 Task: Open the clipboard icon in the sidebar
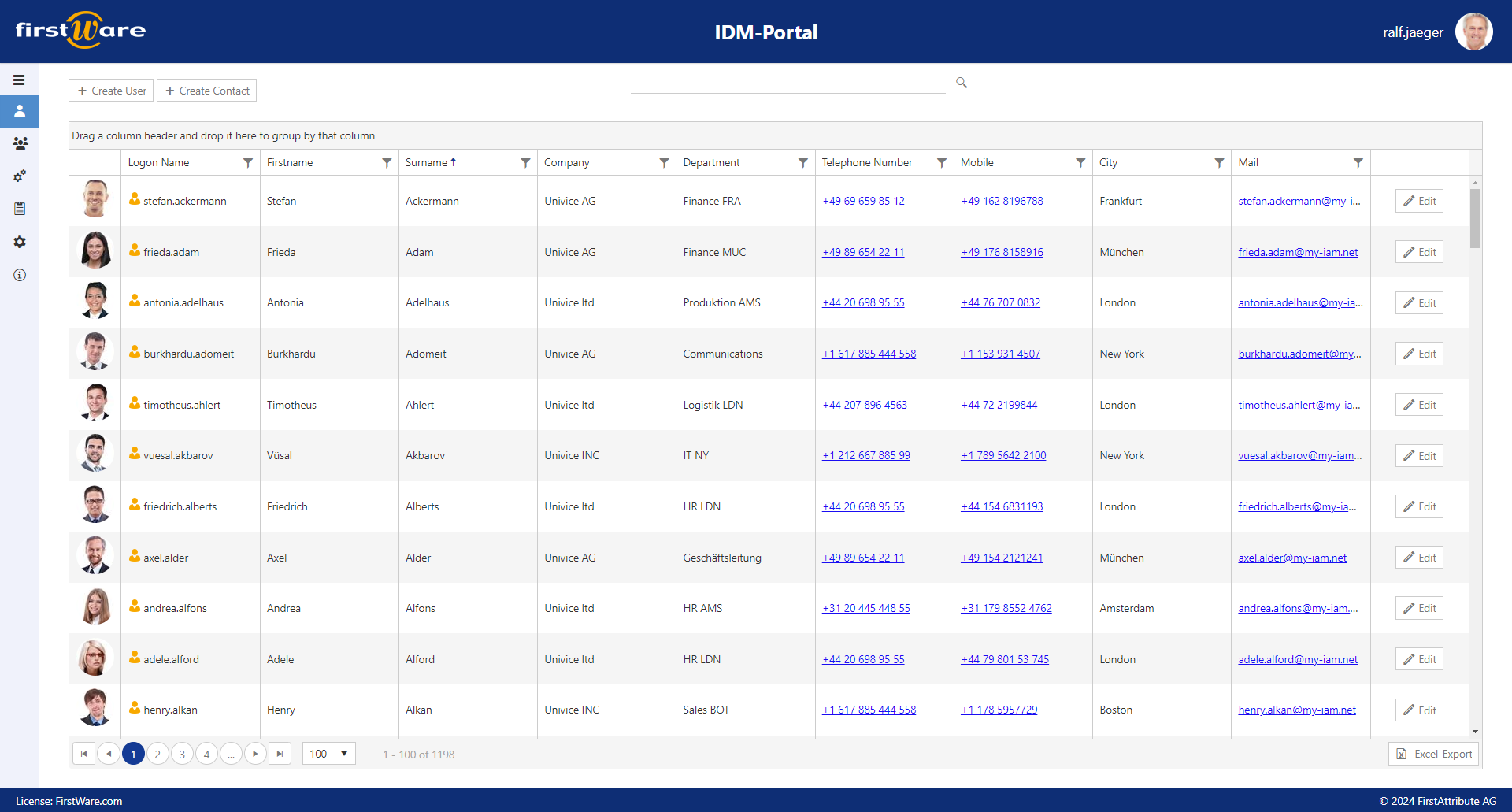click(20, 209)
